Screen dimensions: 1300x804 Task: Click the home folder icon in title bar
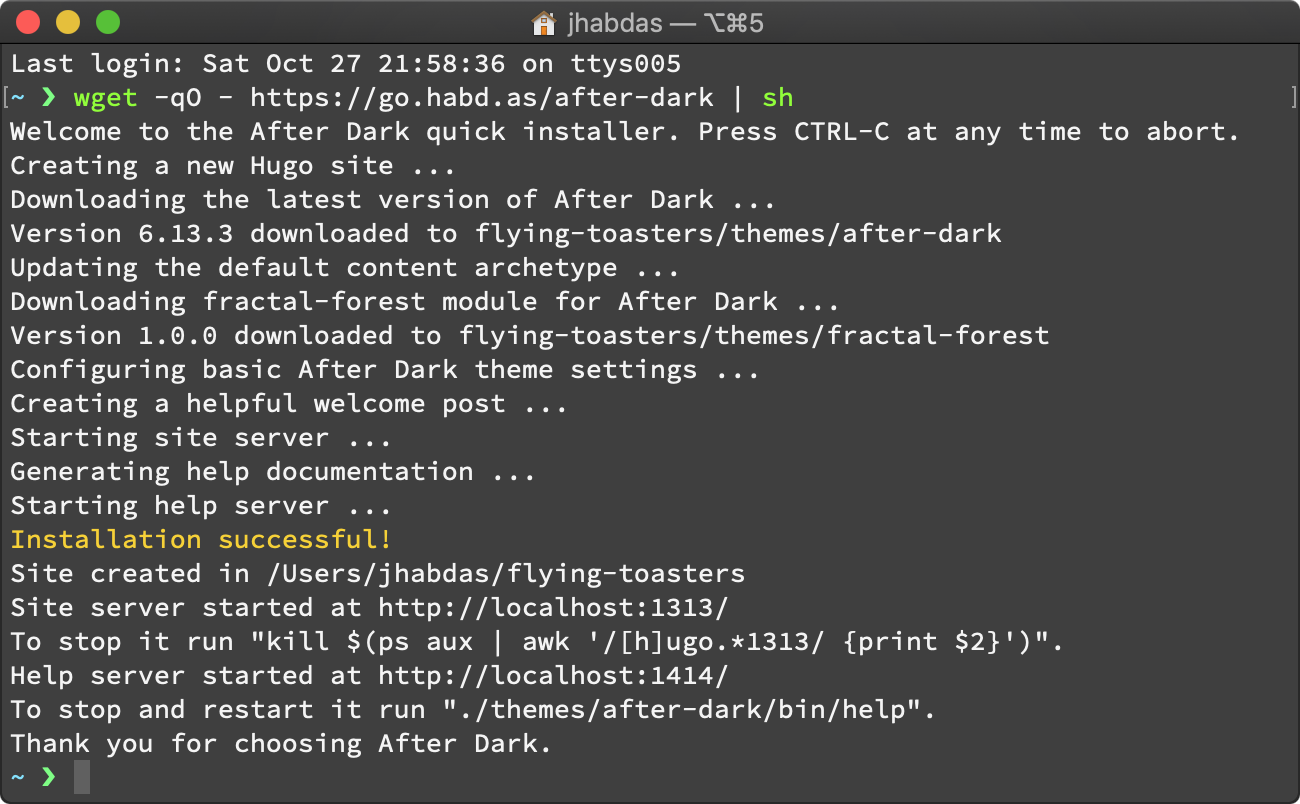click(x=544, y=22)
